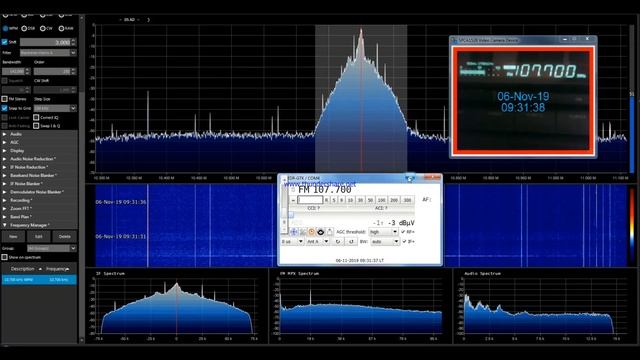Enable the Correct IQ checkbox
This screenshot has height=360, width=640.
36,117
